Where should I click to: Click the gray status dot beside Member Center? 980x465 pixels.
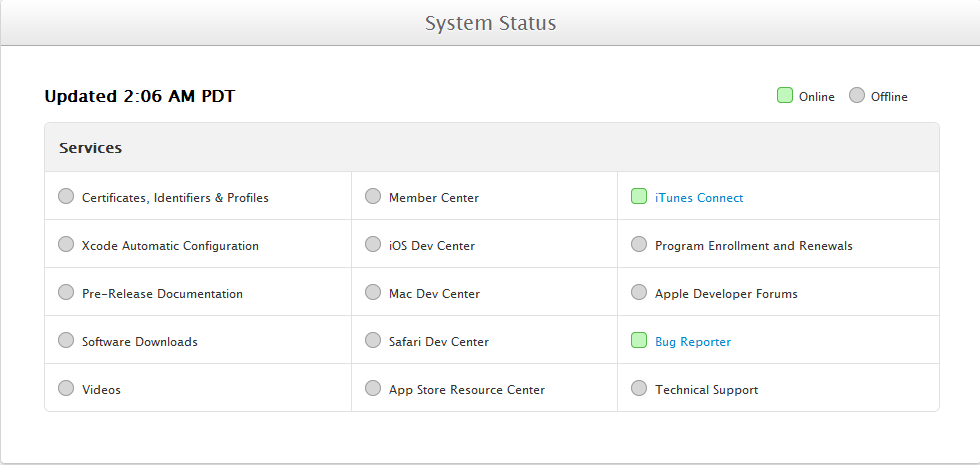(373, 197)
